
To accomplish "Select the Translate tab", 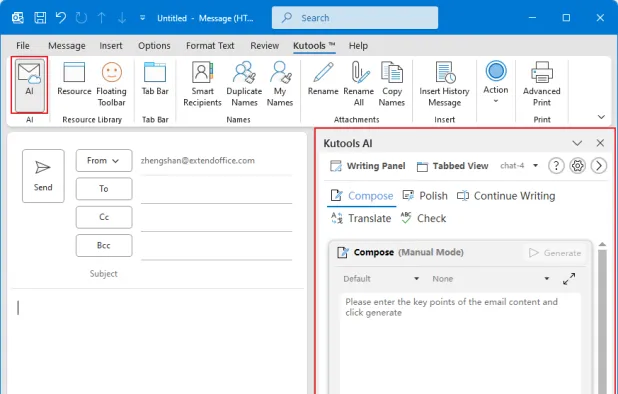I will click(361, 218).
